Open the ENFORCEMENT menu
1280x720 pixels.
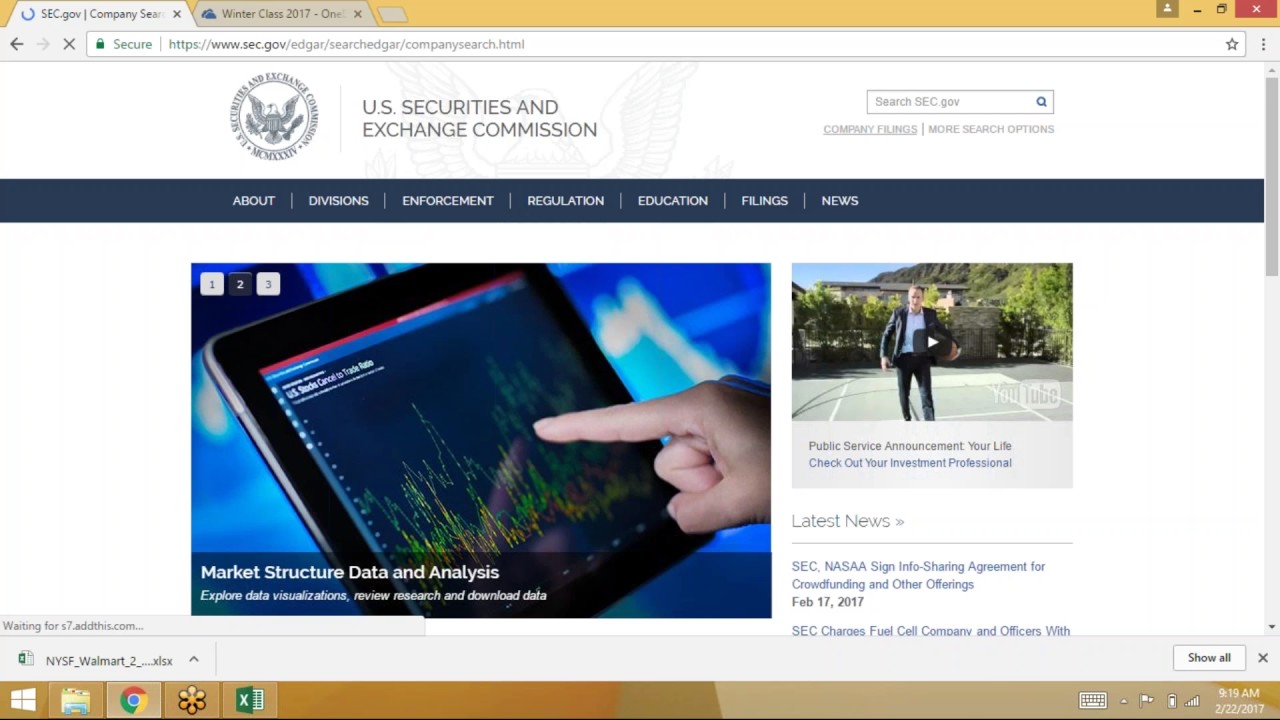(x=448, y=201)
